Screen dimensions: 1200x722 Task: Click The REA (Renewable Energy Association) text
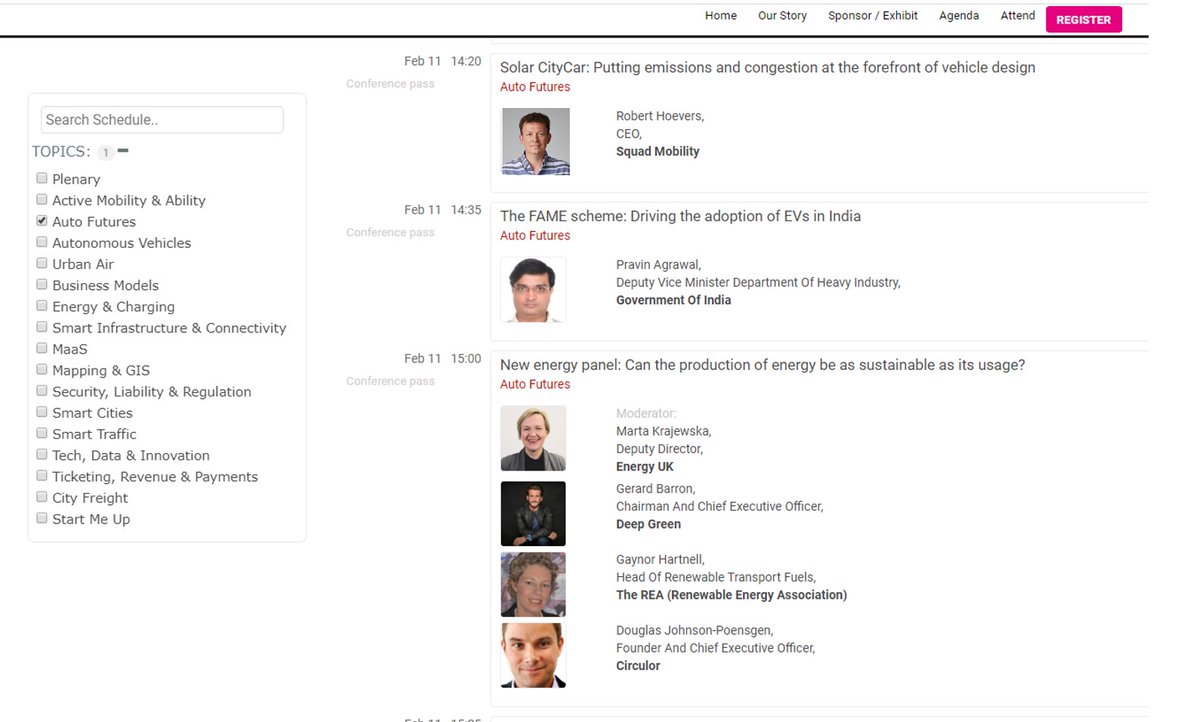tap(731, 596)
